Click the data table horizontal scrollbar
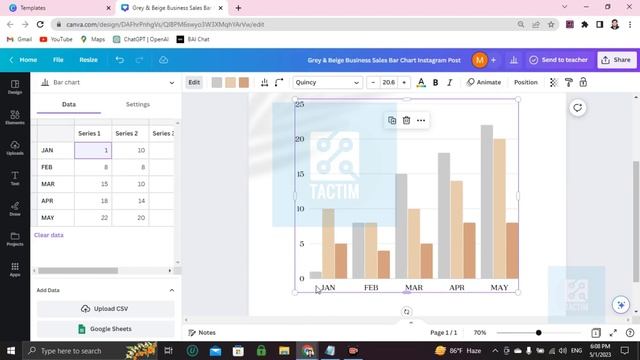640x360 pixels. coord(78,271)
